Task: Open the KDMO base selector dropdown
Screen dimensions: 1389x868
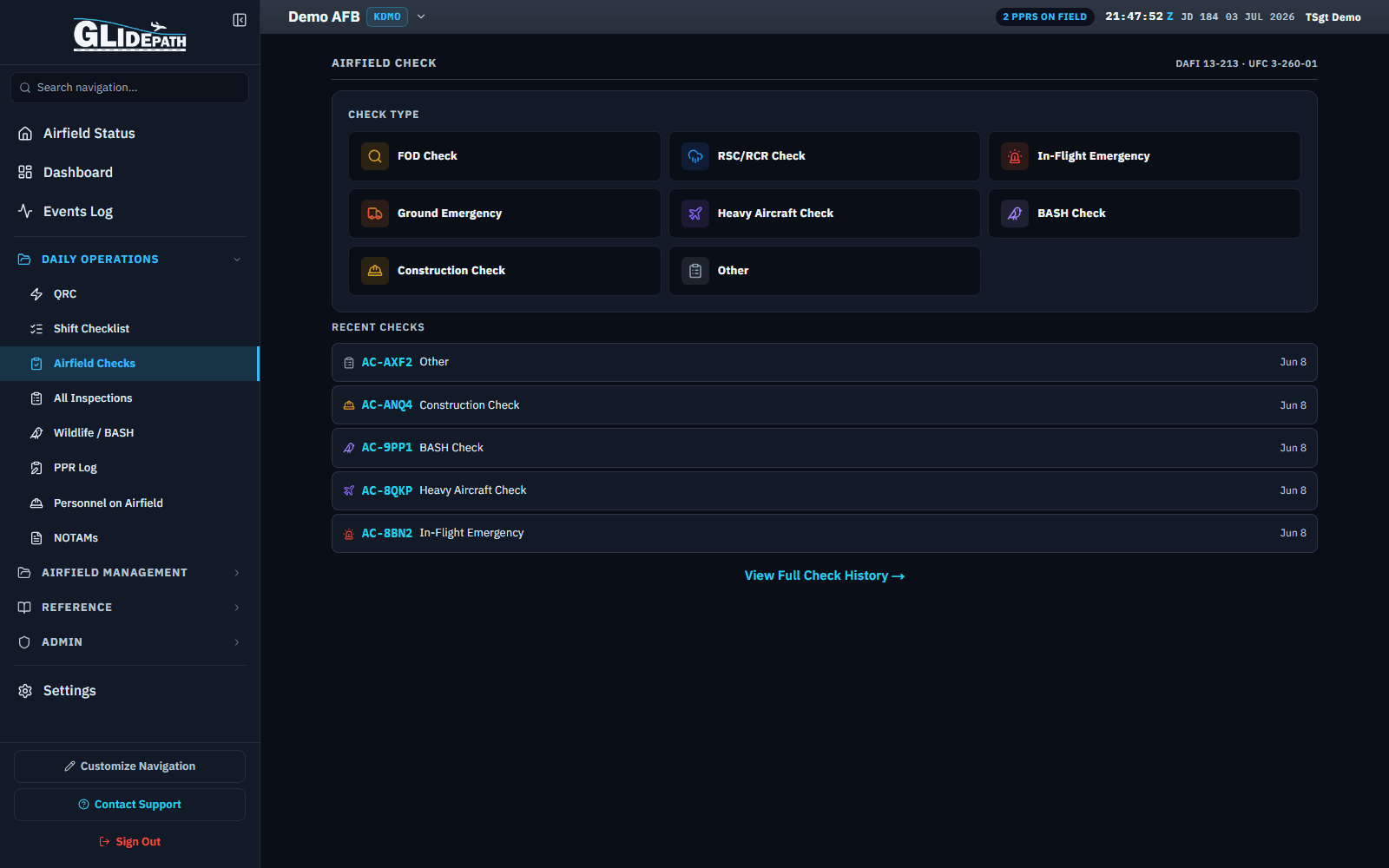Action: point(421,16)
